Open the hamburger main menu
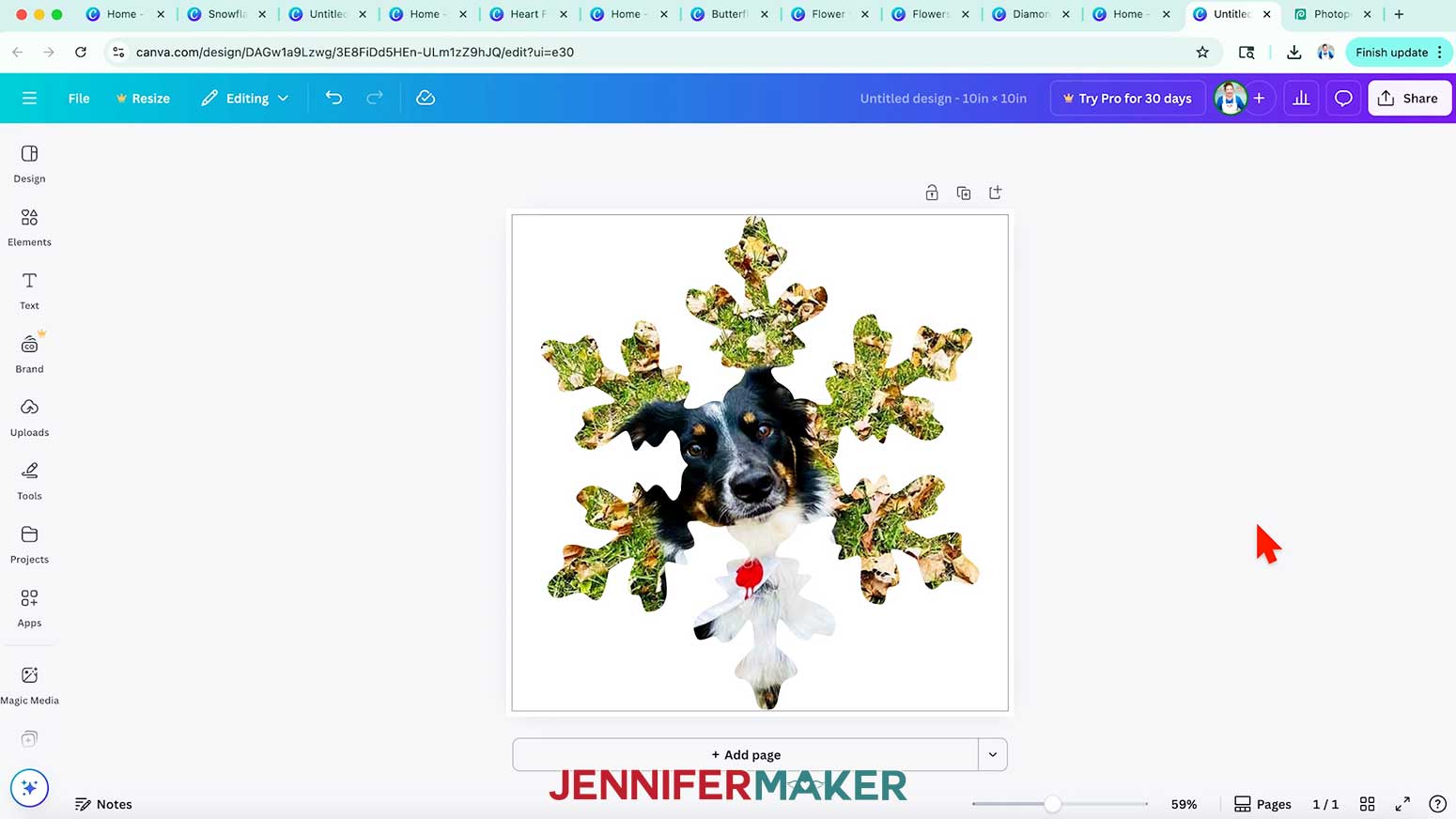Image resolution: width=1456 pixels, height=819 pixels. 29,98
